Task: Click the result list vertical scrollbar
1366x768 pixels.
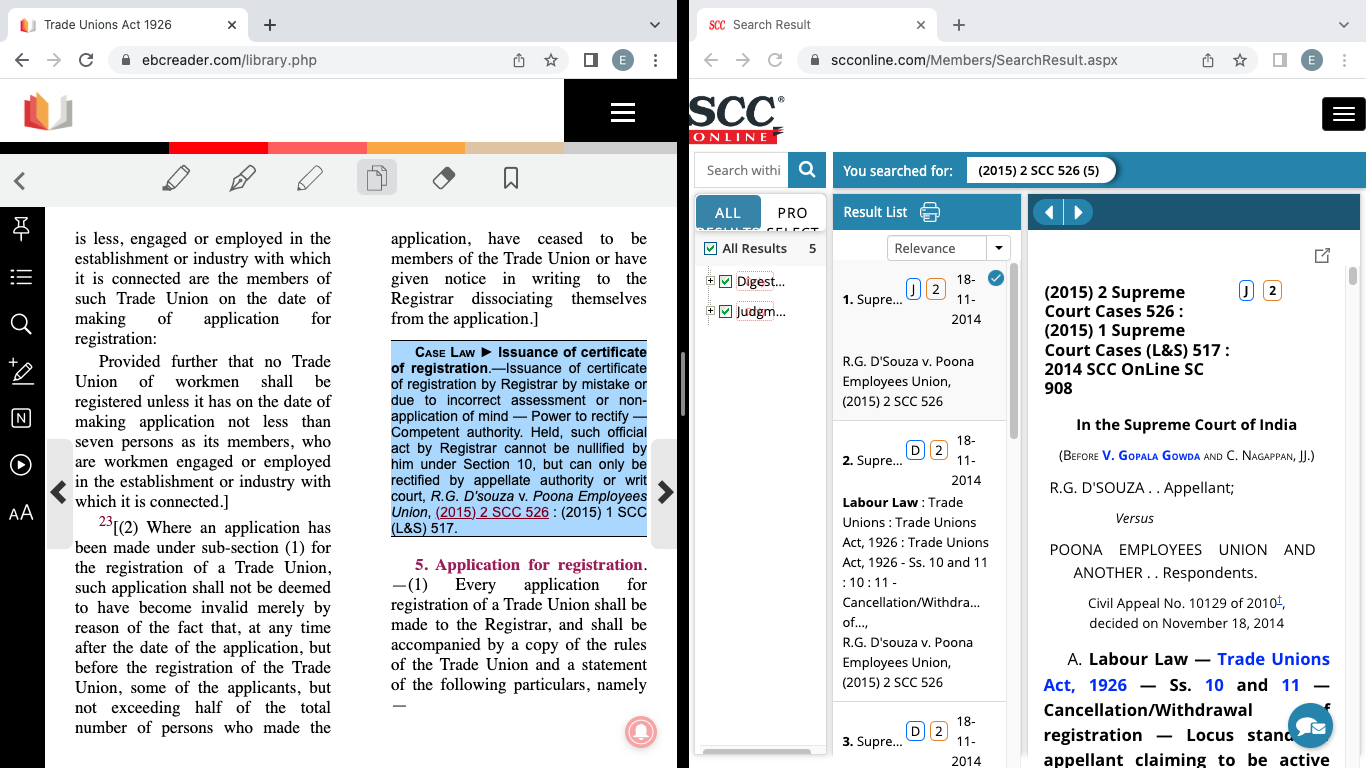Action: pyautogui.click(x=1013, y=350)
